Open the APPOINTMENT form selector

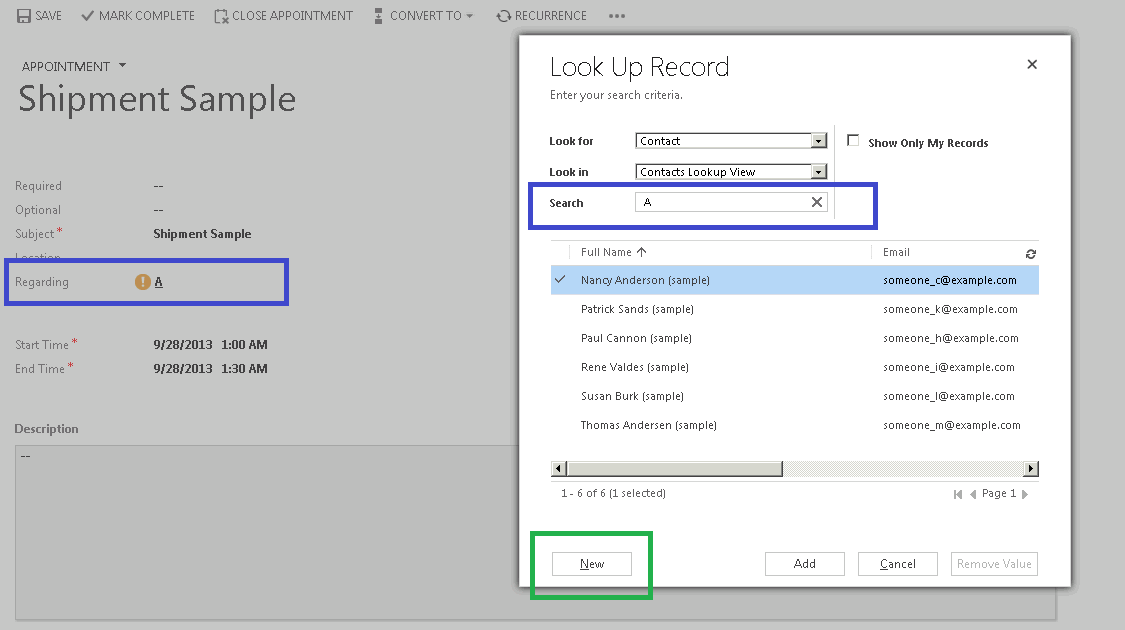pos(122,66)
